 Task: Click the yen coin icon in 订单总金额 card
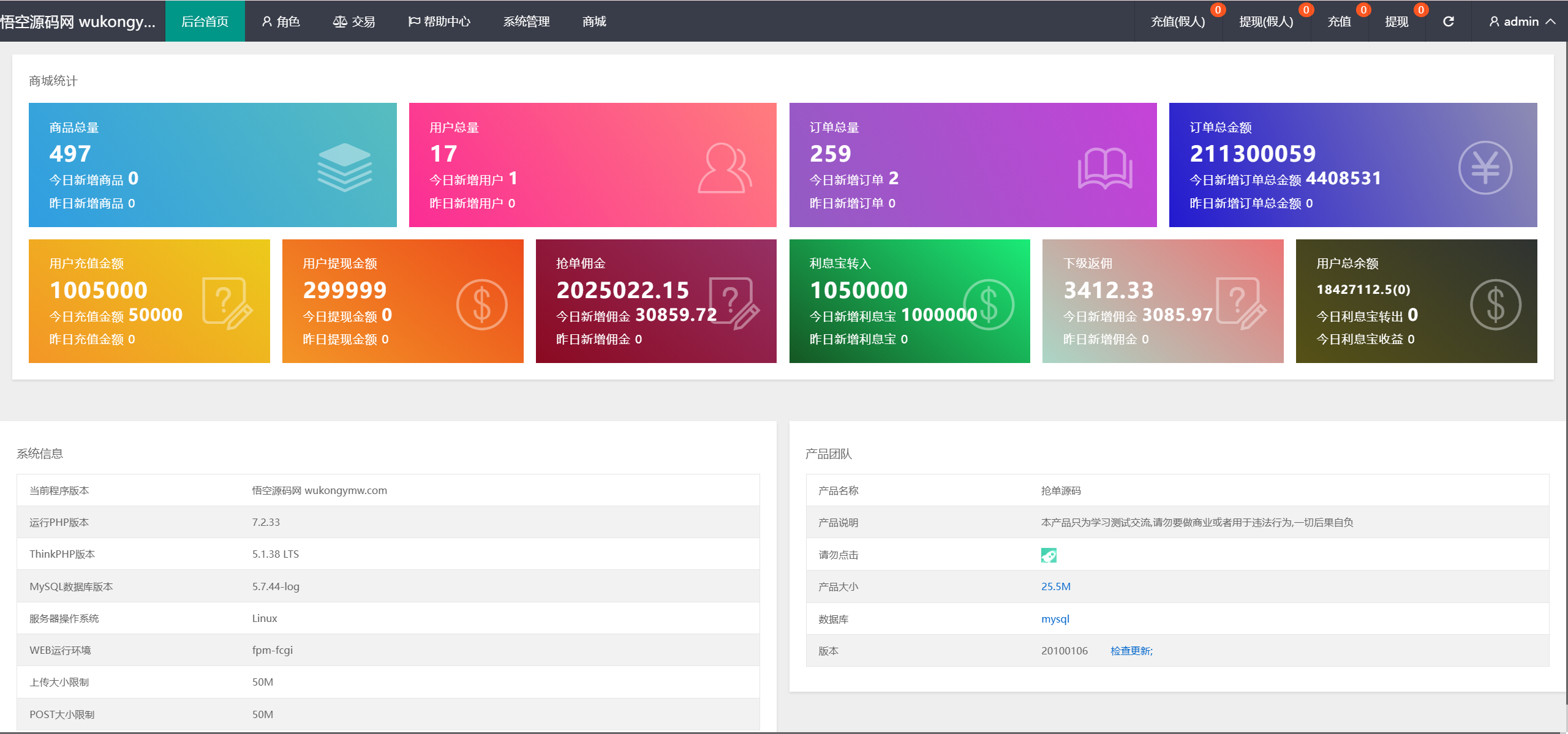pos(1485,168)
